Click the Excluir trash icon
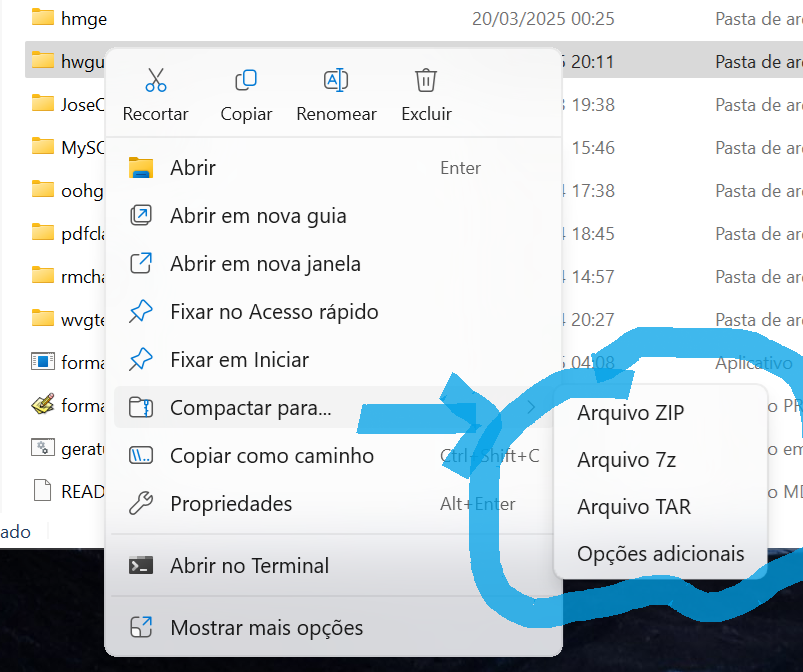 [x=426, y=80]
